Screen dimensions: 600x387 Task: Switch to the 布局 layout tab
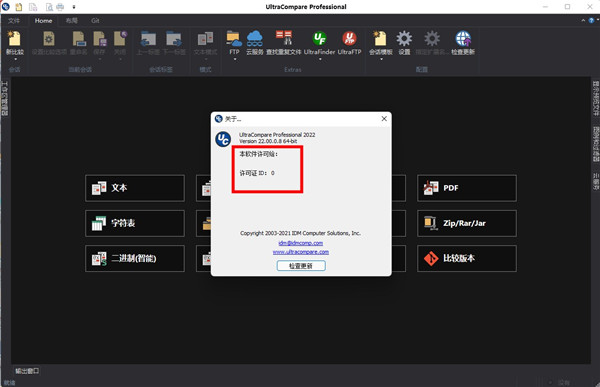point(72,21)
